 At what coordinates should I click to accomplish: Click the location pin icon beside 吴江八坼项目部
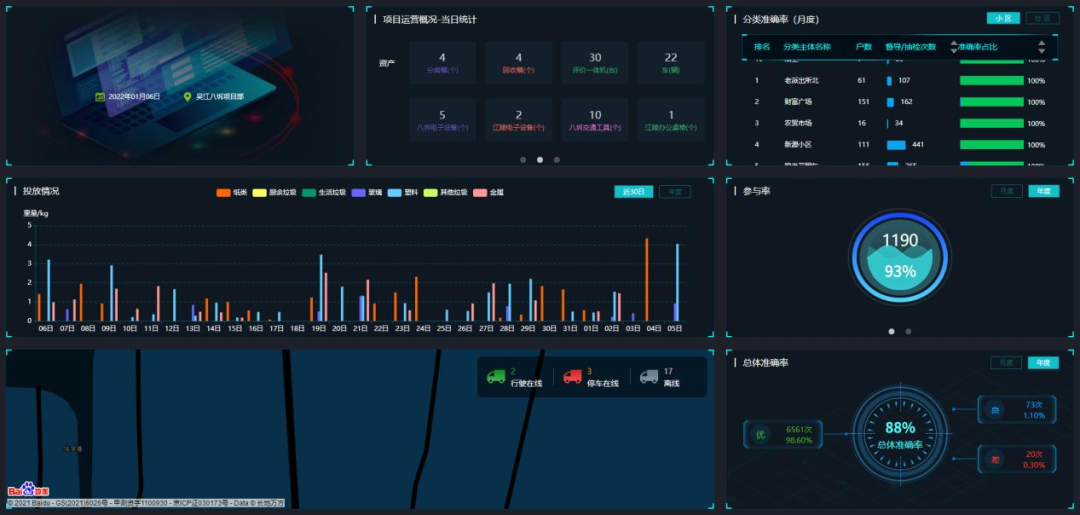[x=187, y=97]
